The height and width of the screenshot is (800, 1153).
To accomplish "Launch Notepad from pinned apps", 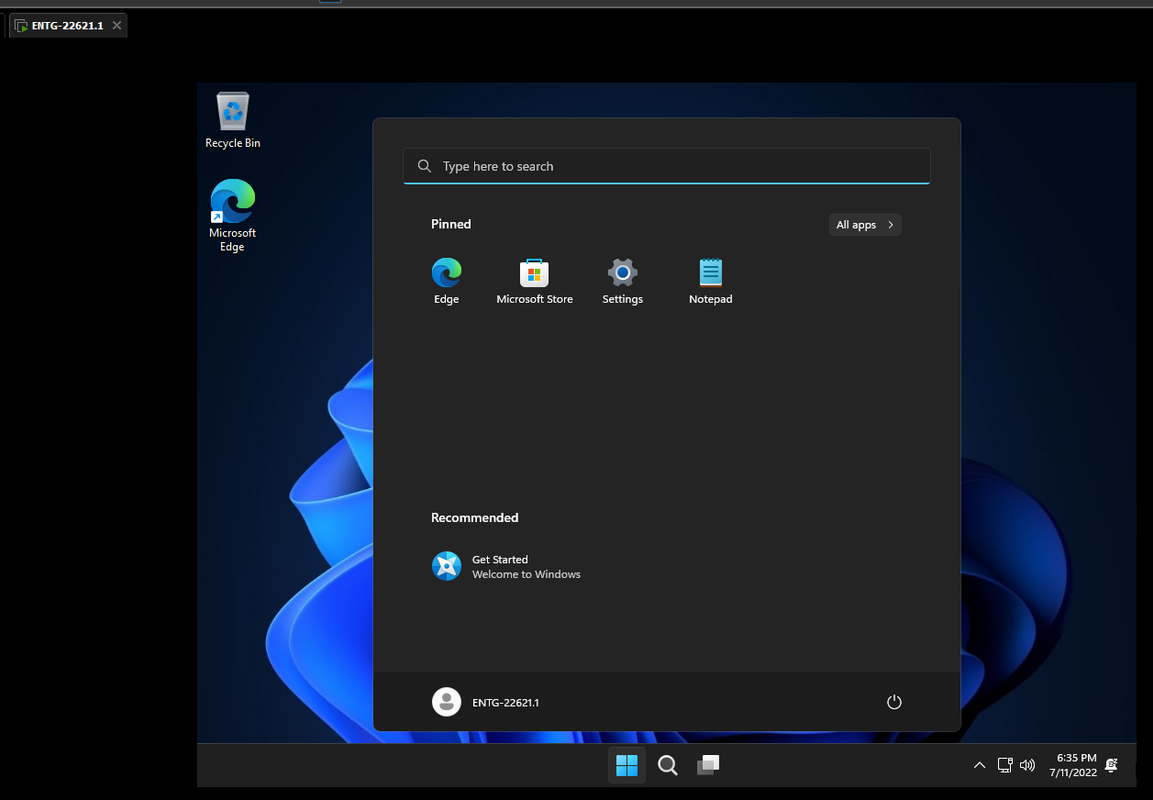I will [x=710, y=281].
